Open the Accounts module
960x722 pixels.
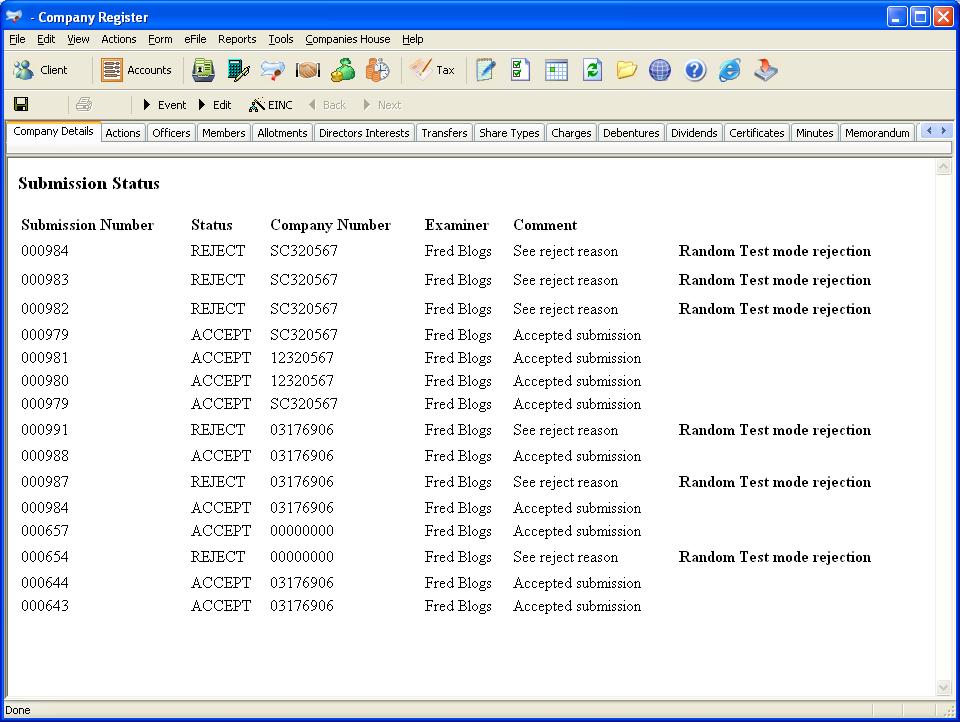pyautogui.click(x=137, y=70)
